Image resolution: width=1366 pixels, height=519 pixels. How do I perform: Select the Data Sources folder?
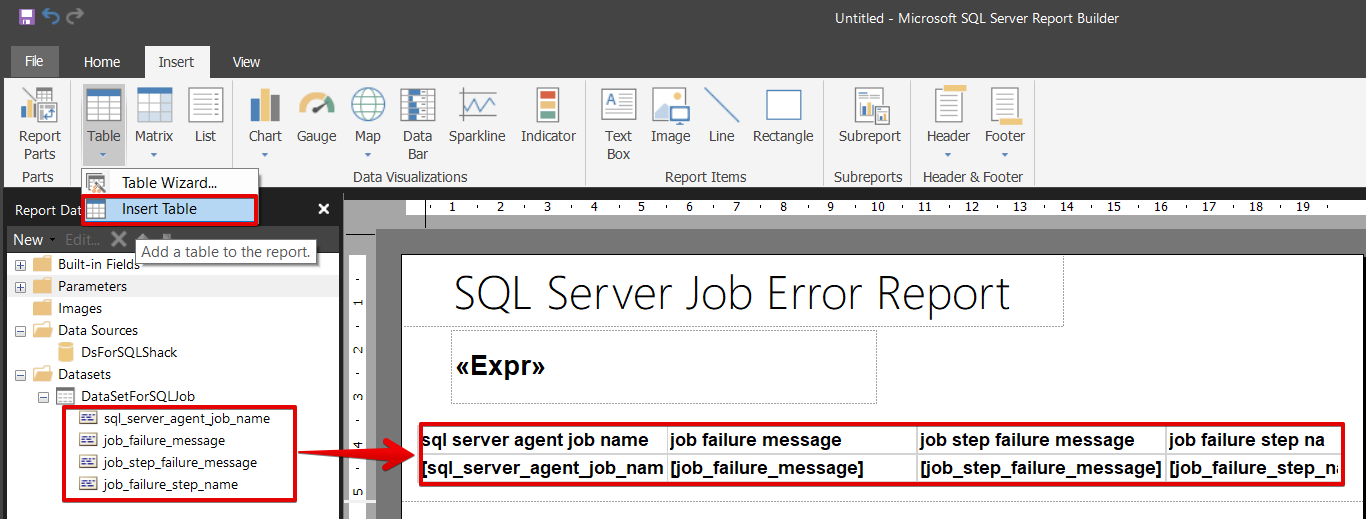tap(86, 330)
